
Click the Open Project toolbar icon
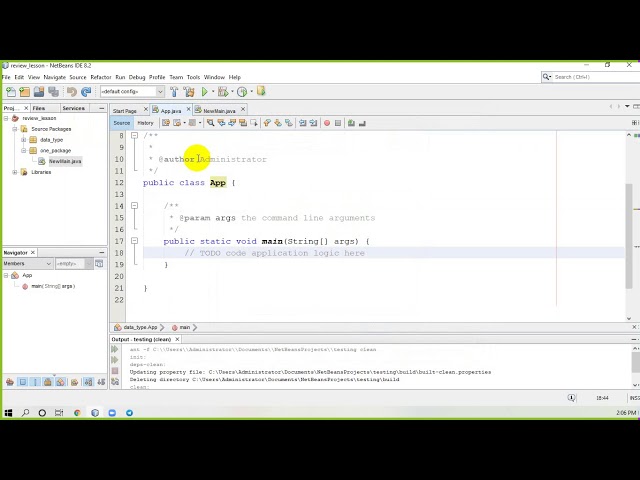(x=39, y=92)
